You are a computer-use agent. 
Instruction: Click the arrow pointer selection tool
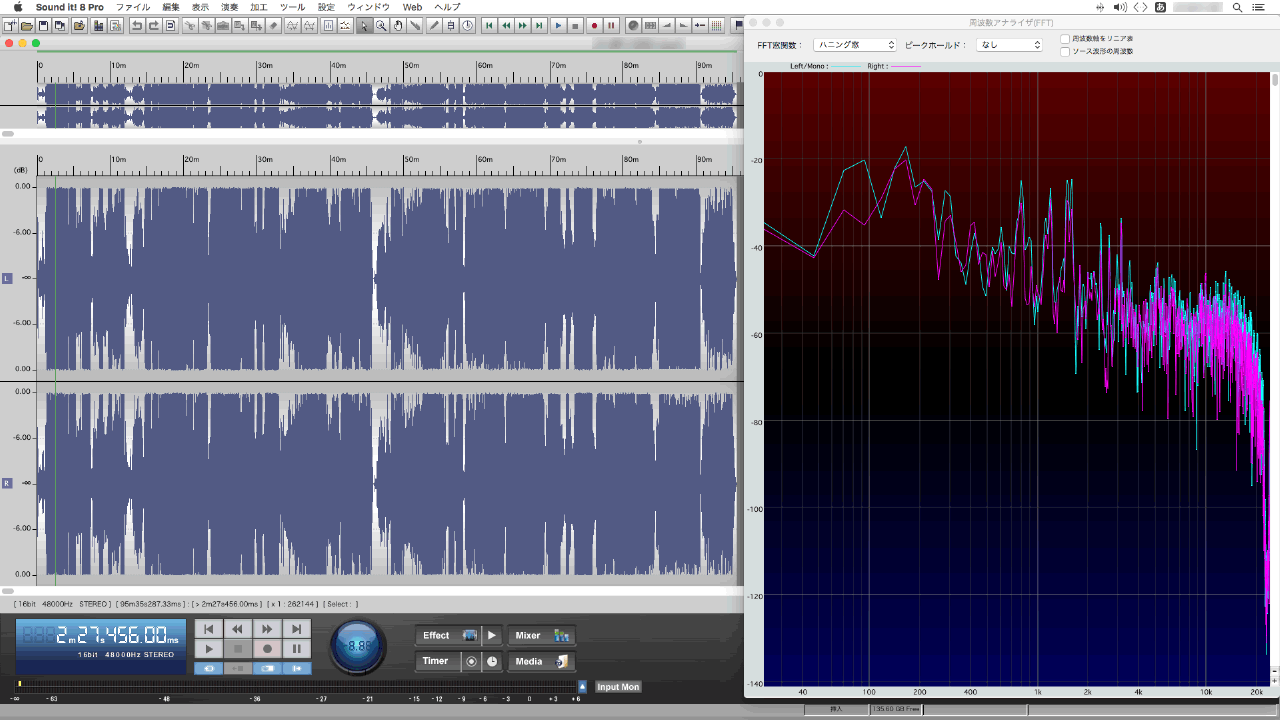pos(364,25)
